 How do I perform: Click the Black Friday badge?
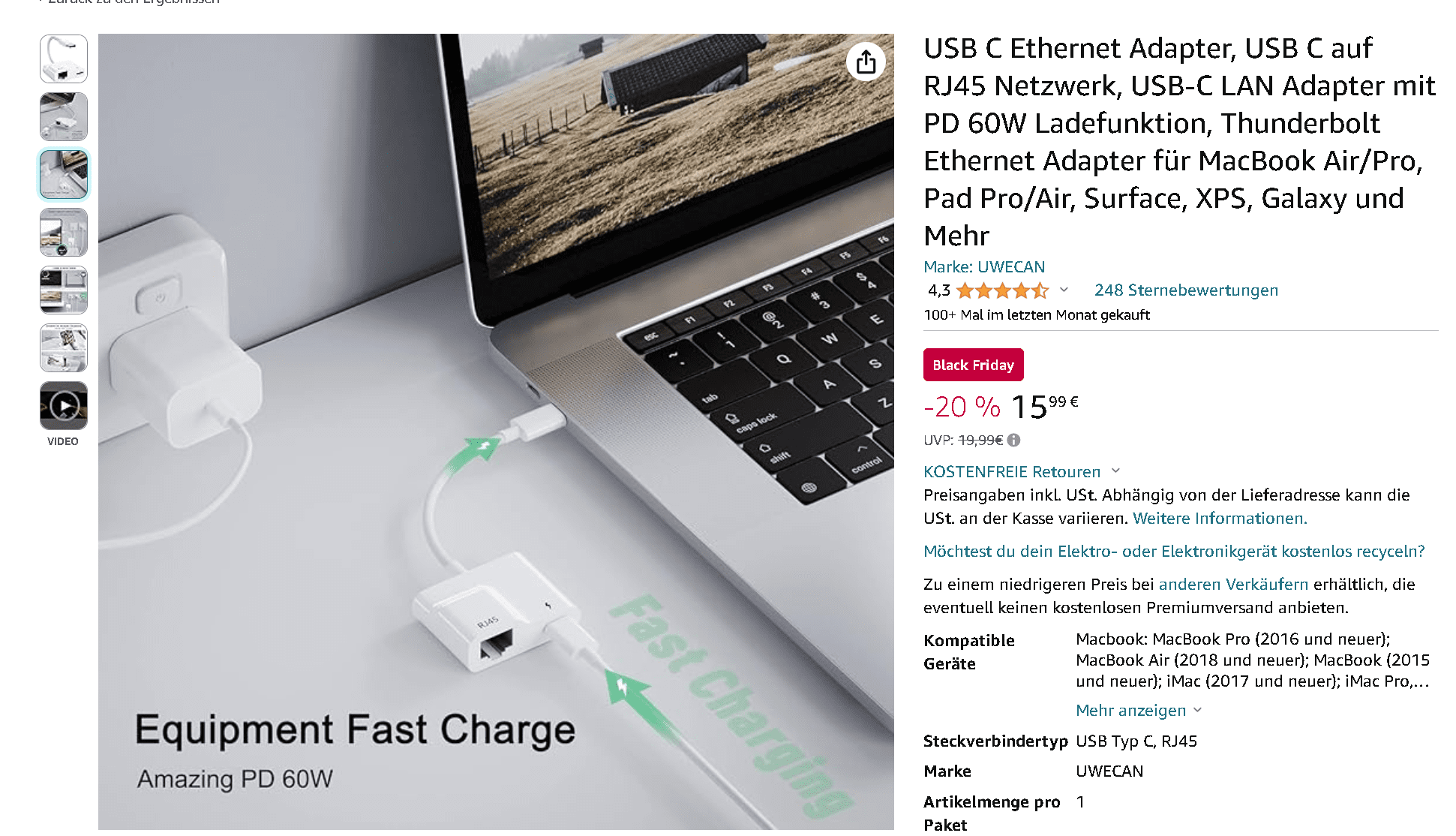point(973,365)
